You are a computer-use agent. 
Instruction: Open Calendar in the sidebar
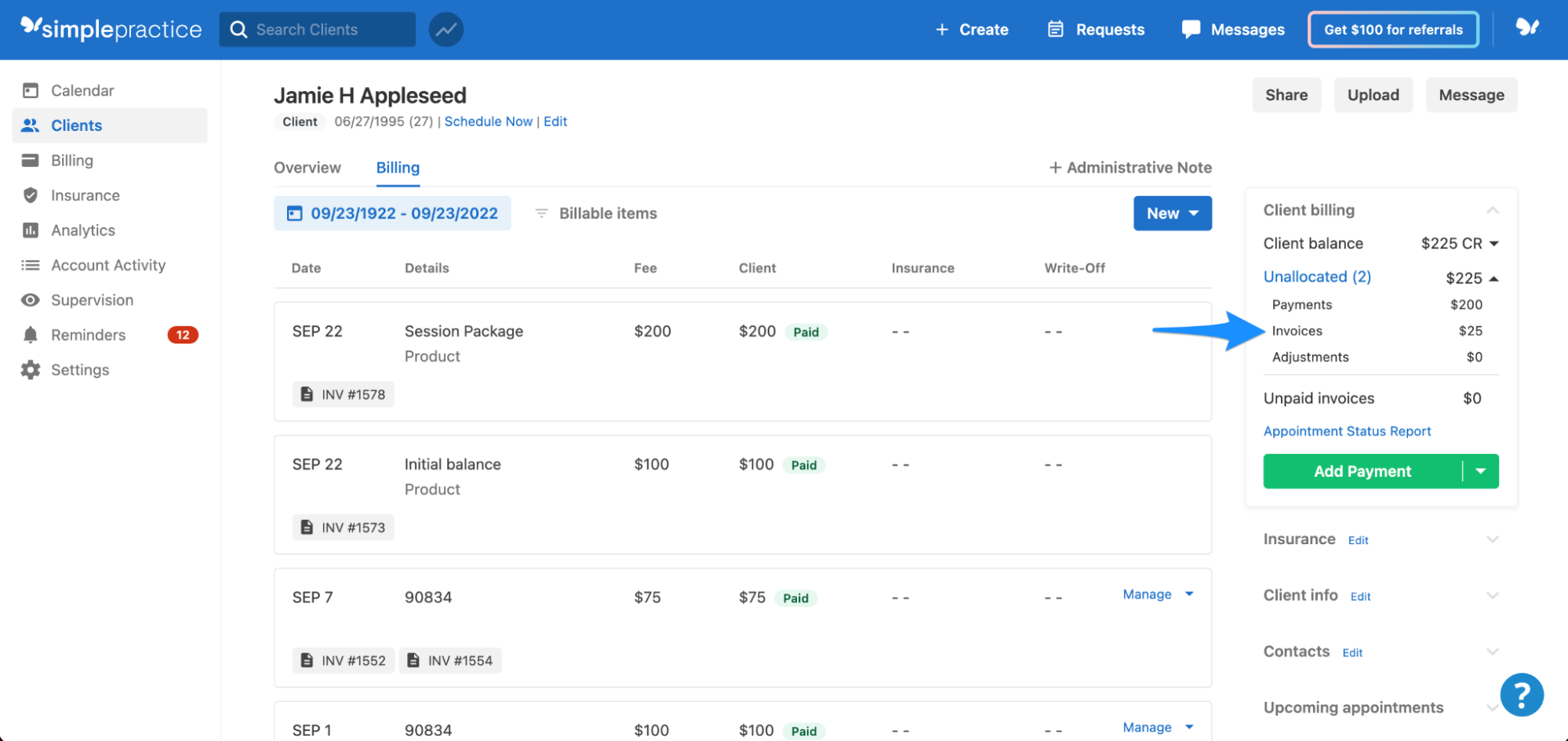(x=110, y=90)
